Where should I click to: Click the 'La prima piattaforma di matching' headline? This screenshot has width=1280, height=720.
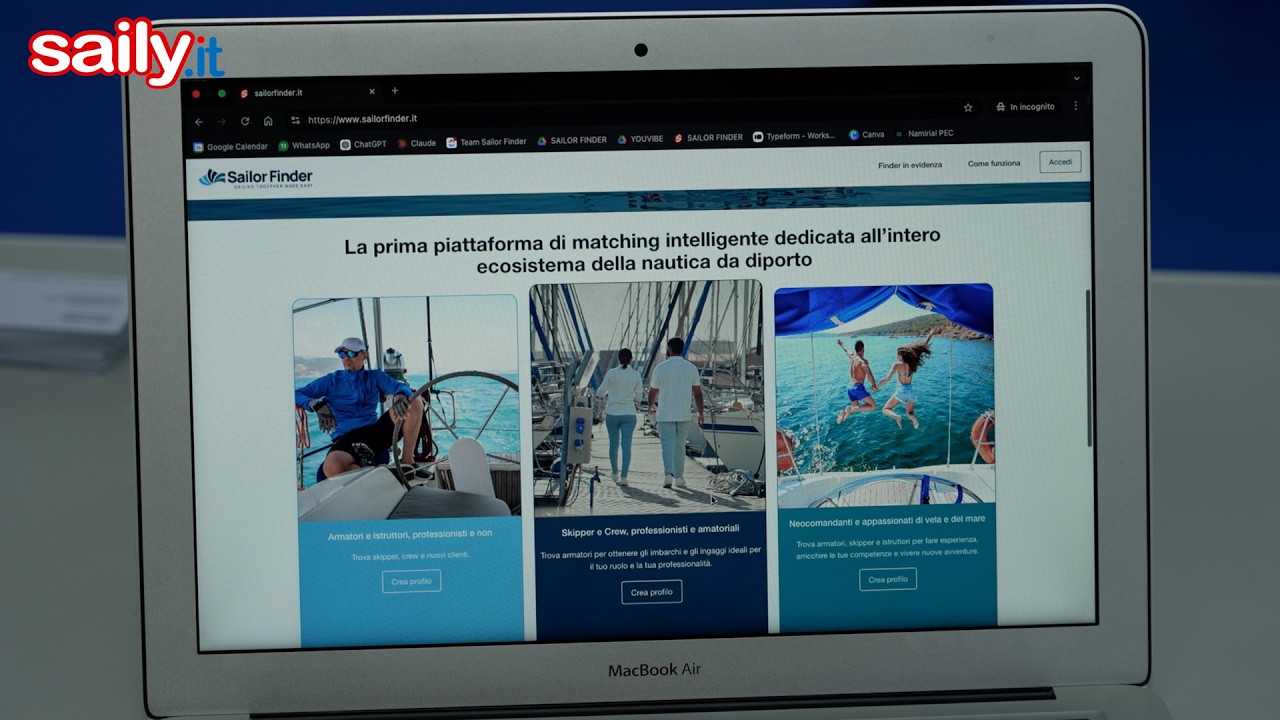tap(643, 250)
